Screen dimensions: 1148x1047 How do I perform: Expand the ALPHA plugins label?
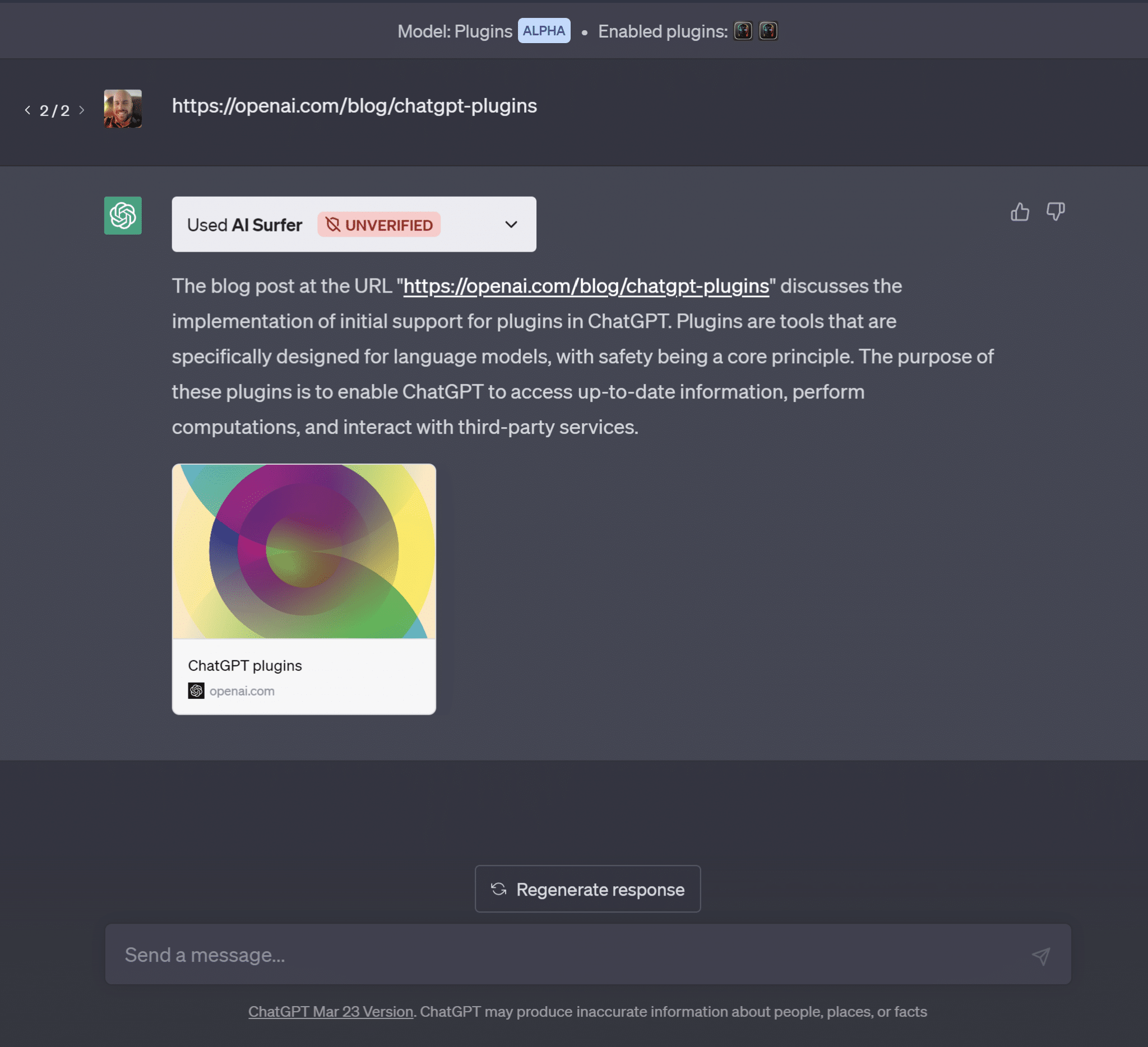[x=543, y=30]
